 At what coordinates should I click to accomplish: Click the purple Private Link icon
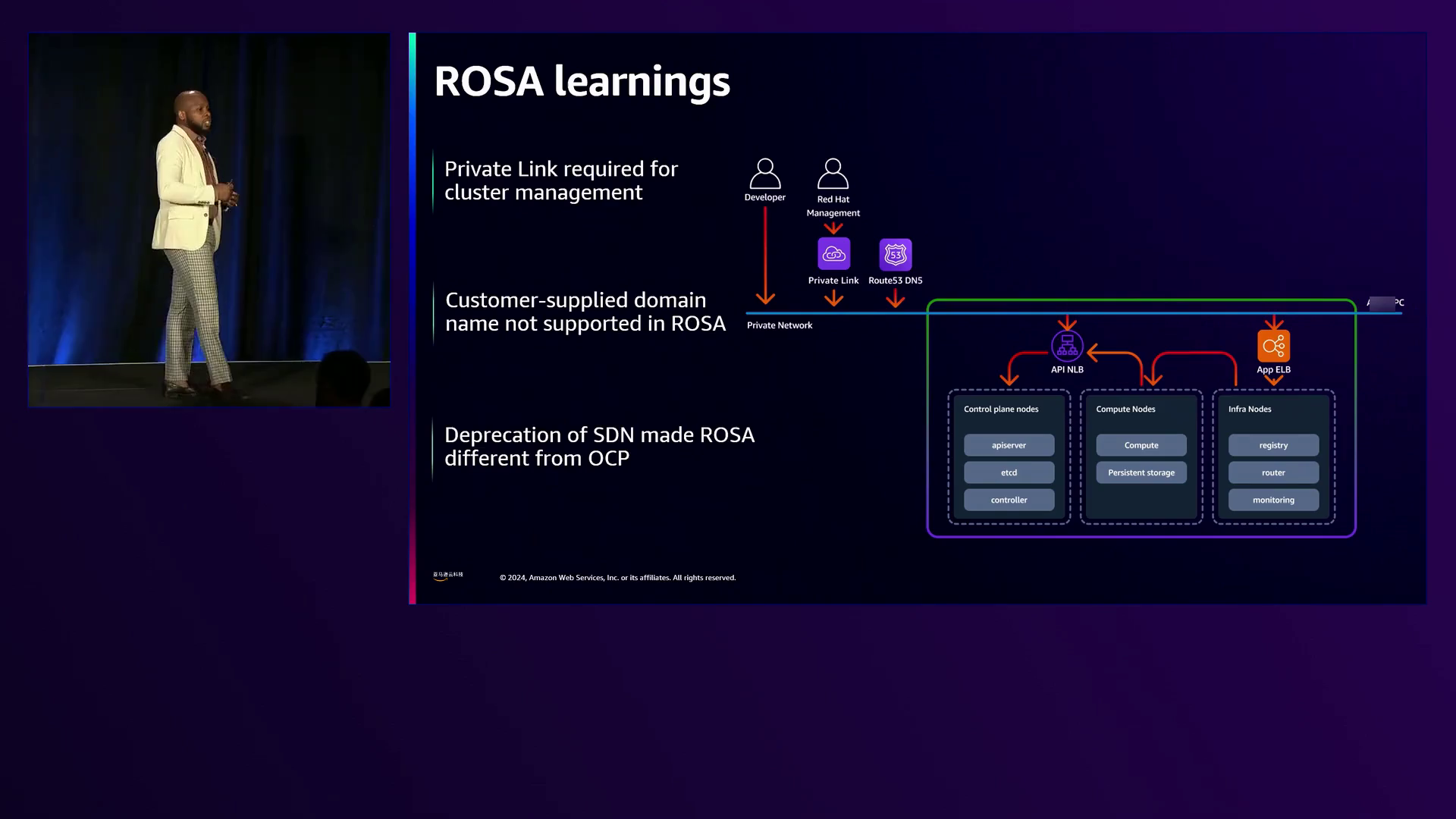(833, 254)
